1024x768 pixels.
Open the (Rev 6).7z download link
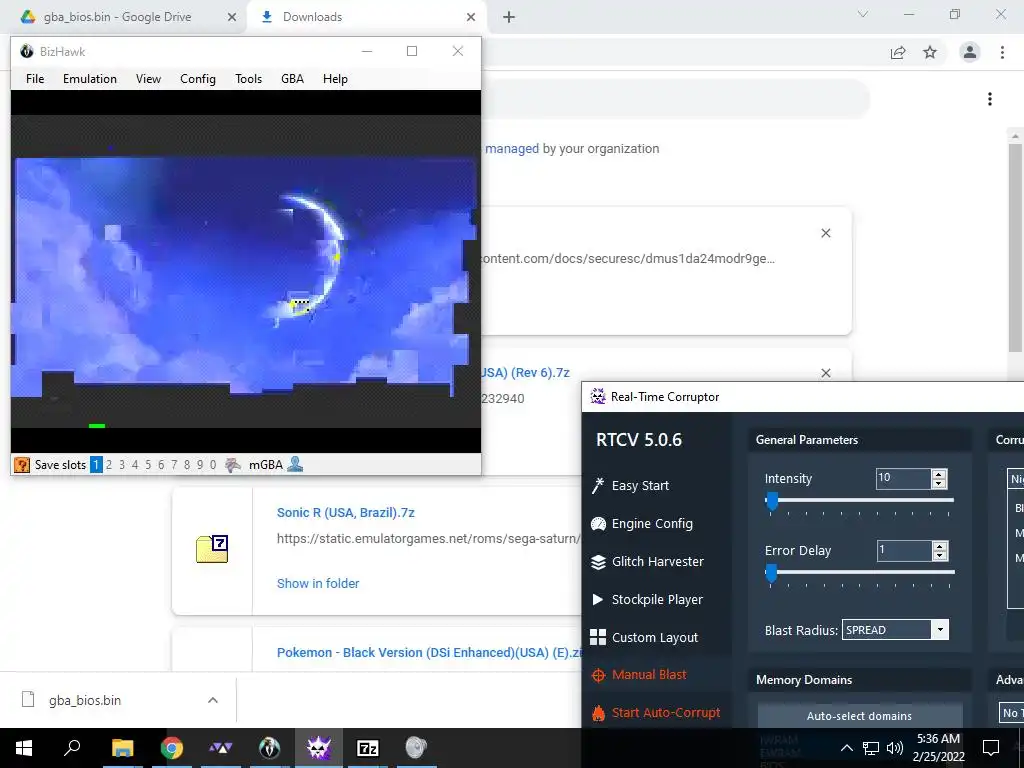click(526, 373)
